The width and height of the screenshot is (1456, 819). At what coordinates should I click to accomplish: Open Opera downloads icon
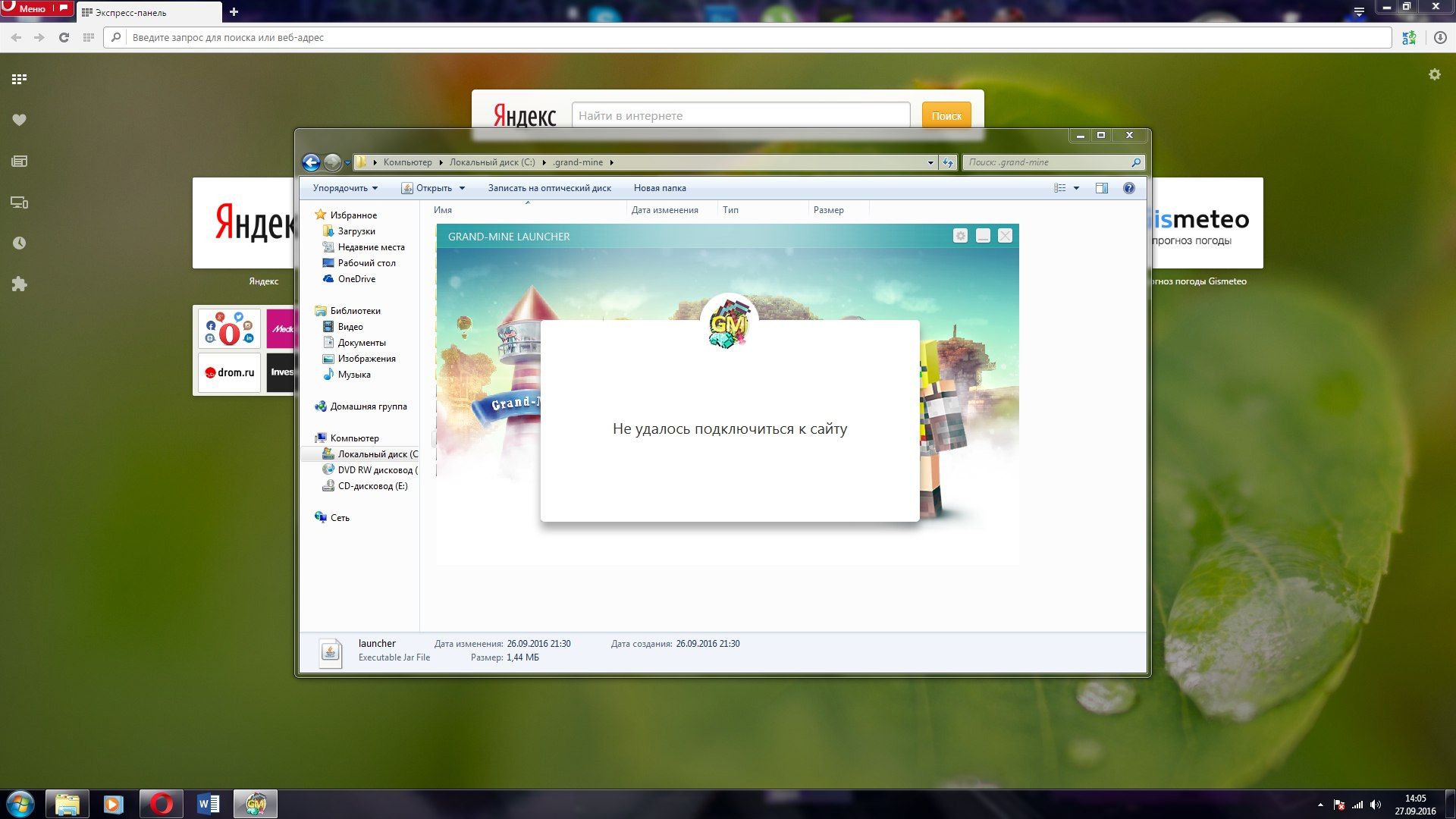(1440, 37)
